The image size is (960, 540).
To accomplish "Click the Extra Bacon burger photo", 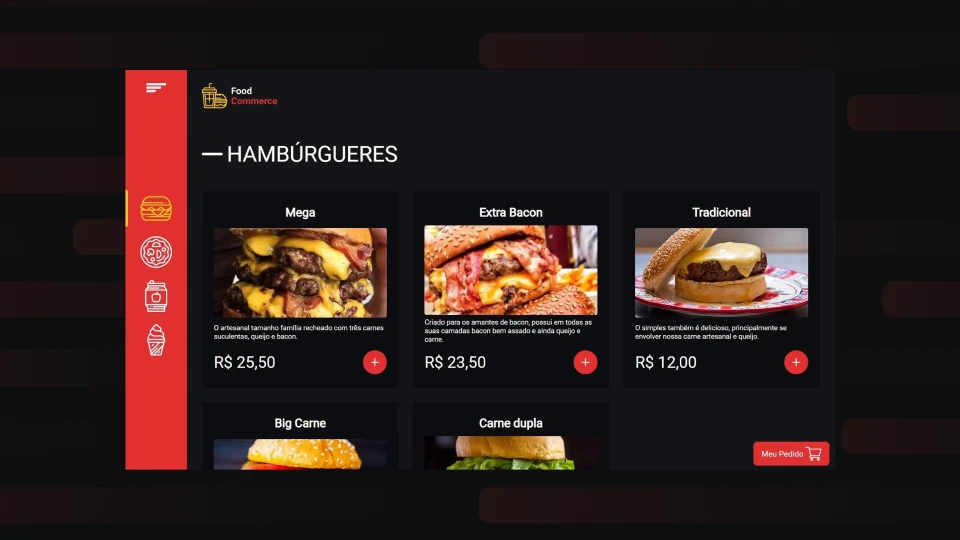I will [511, 270].
